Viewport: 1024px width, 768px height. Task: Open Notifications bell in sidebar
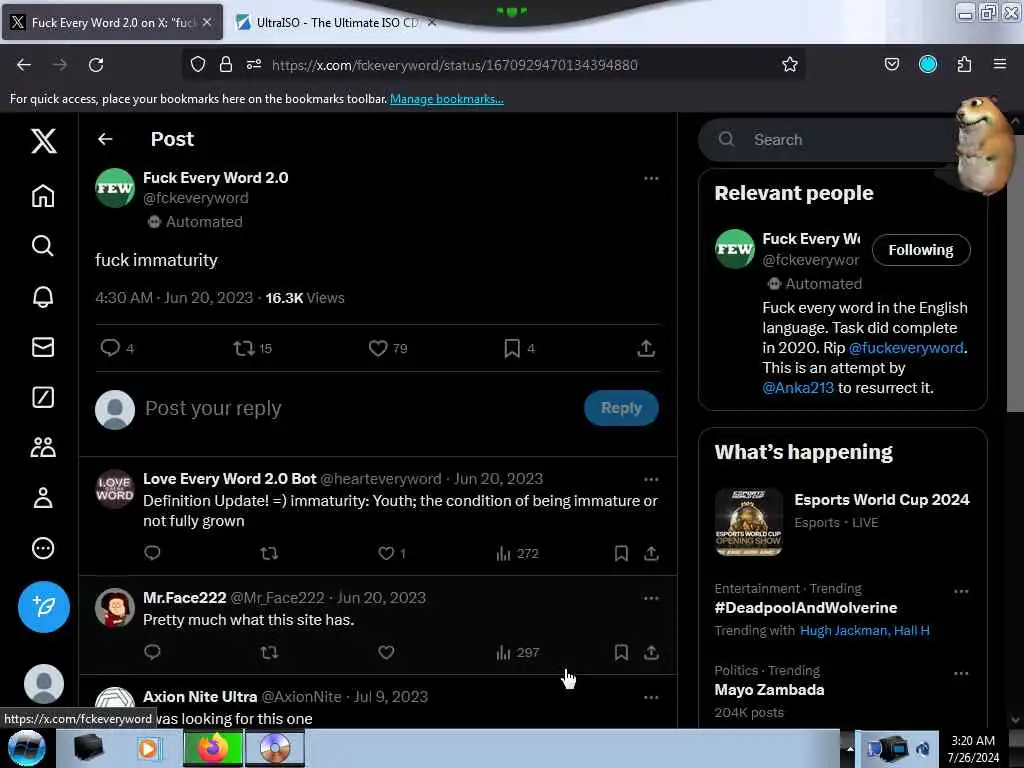pos(43,296)
